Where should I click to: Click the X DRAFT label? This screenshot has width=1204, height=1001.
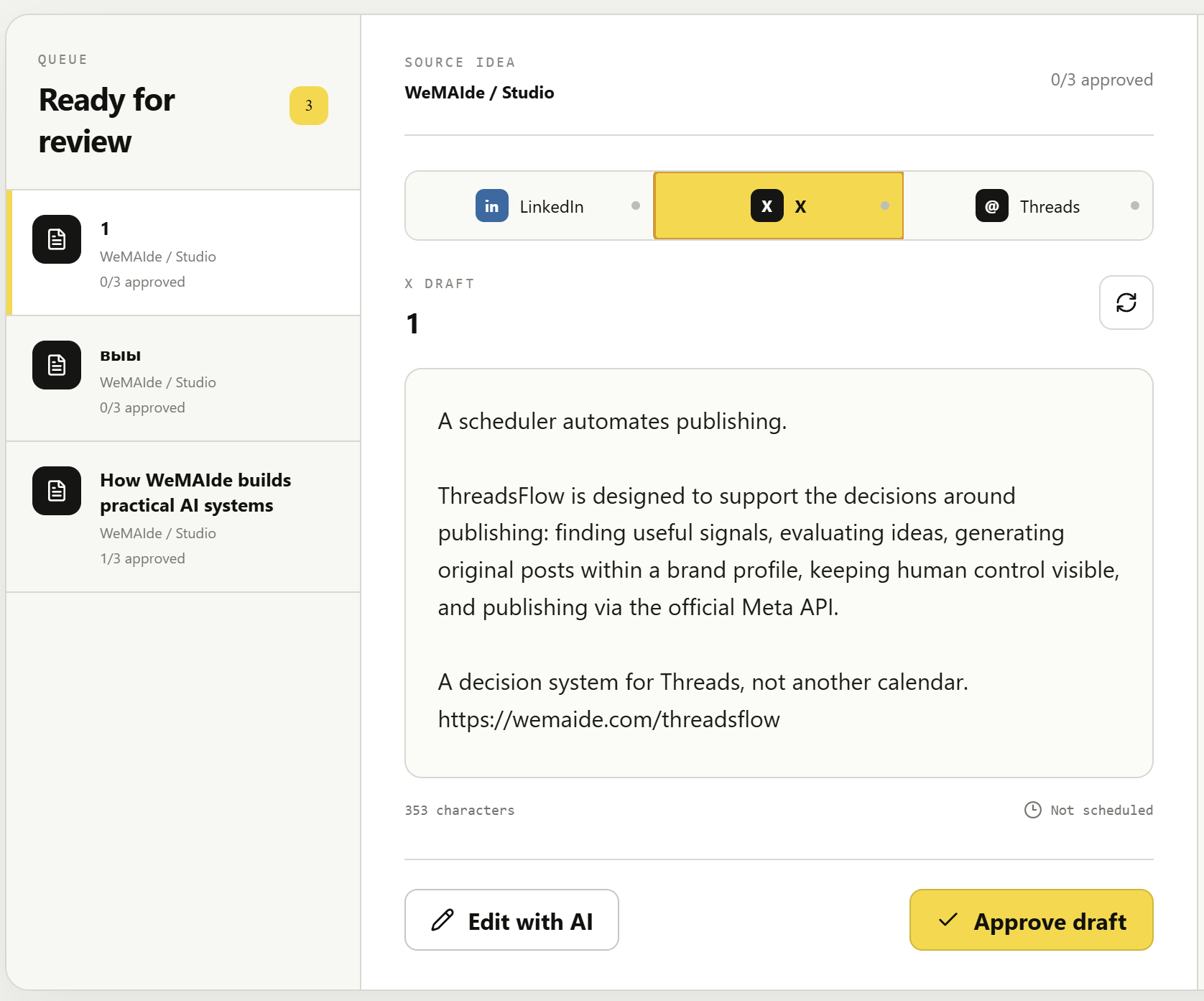[439, 284]
